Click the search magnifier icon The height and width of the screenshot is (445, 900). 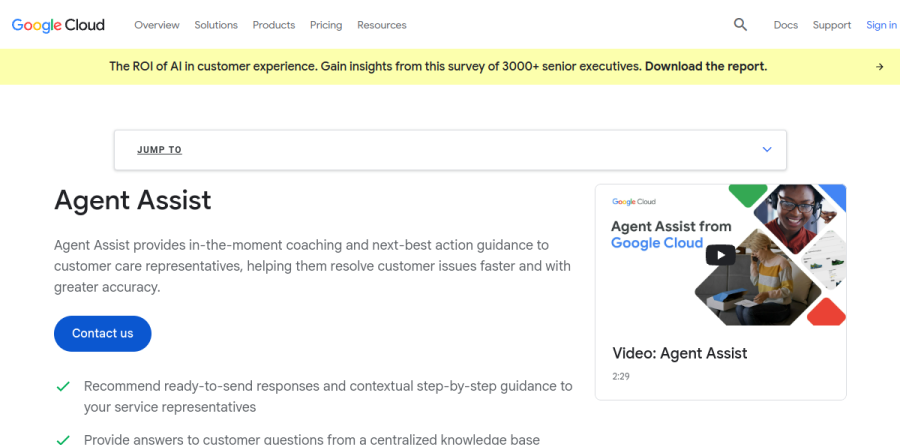tap(740, 25)
